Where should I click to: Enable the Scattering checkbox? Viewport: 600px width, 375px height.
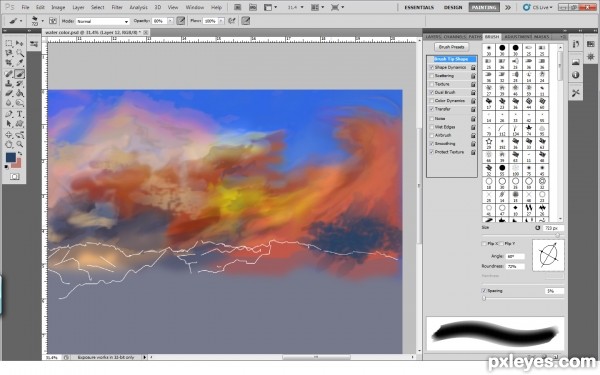(432, 76)
